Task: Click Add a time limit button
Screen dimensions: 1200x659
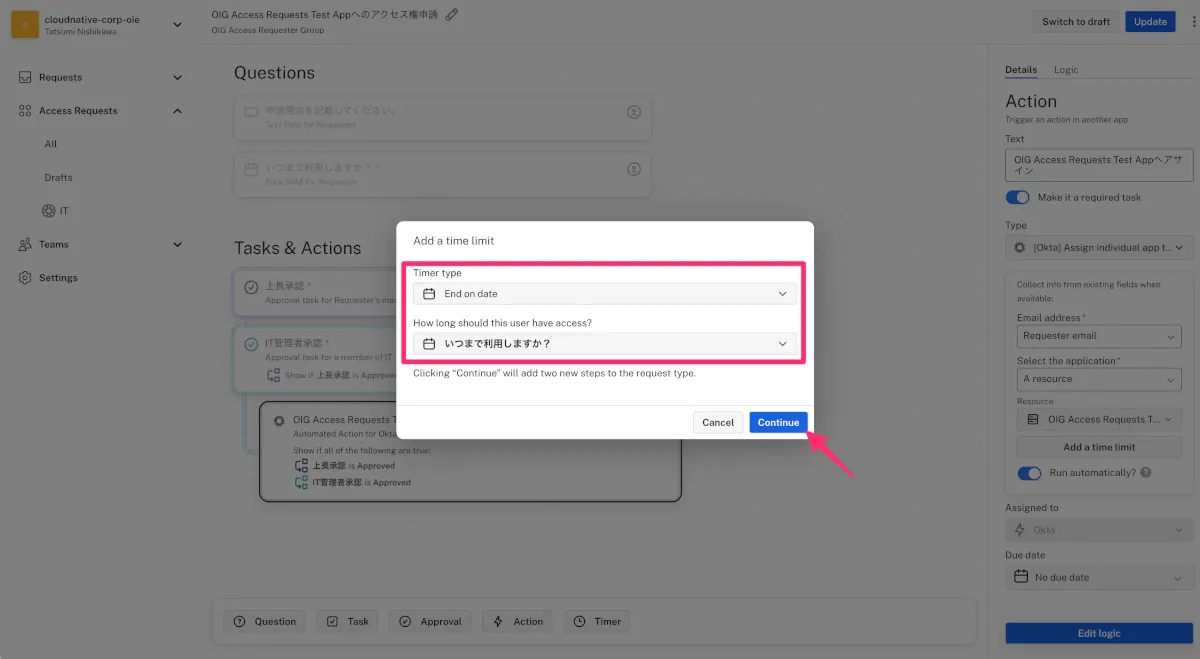Action: (1099, 447)
